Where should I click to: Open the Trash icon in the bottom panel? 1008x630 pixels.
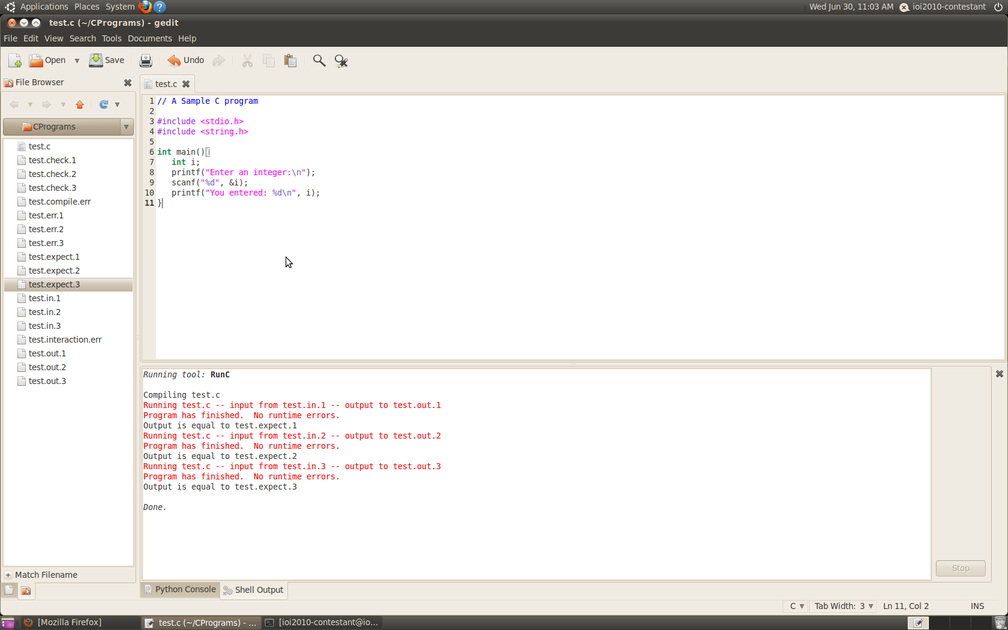pyautogui.click(x=999, y=622)
